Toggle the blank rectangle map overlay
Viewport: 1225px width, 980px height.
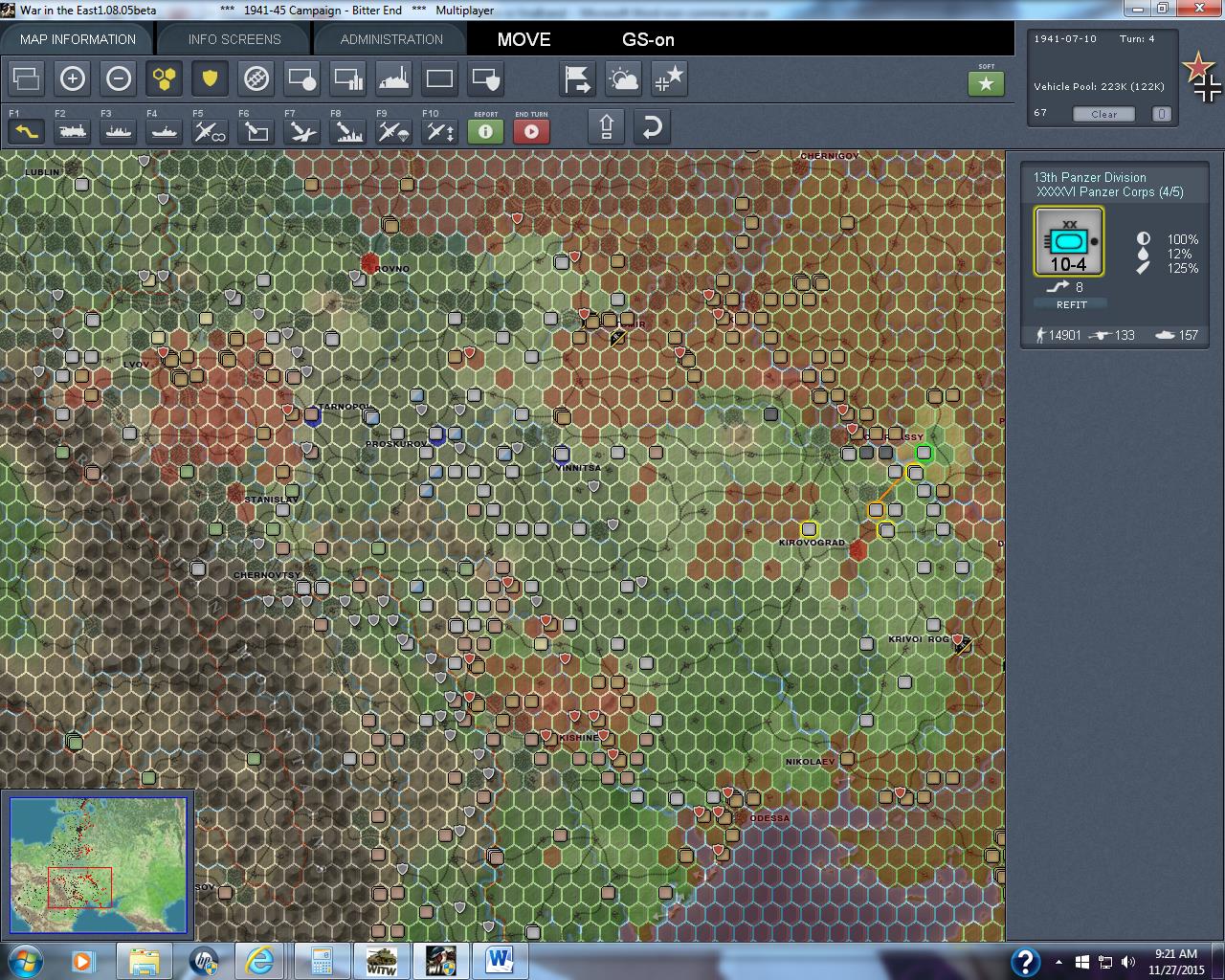point(440,78)
